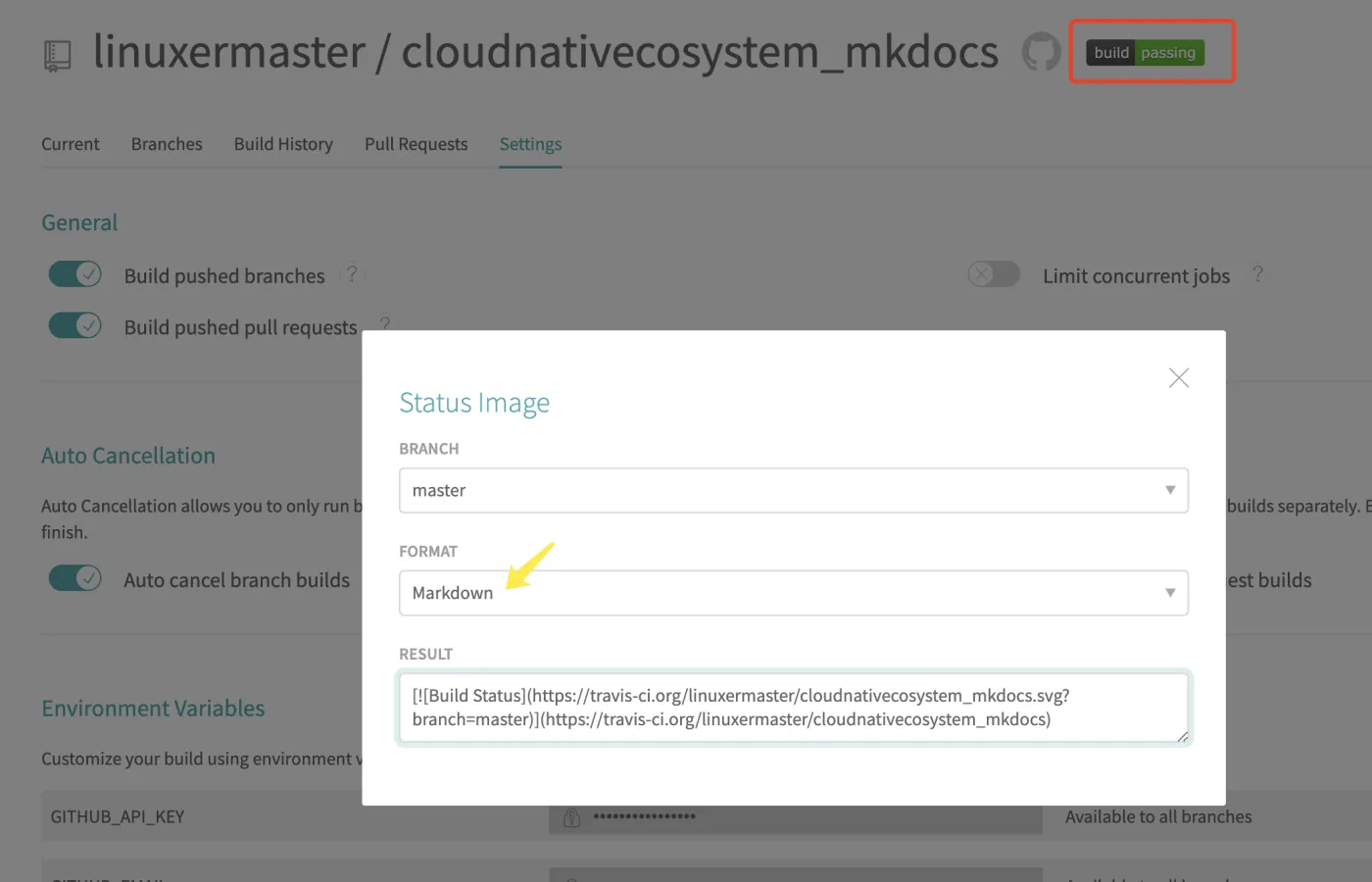
Task: Click the masked GITHUB_API_KEY value dots
Action: (x=645, y=816)
